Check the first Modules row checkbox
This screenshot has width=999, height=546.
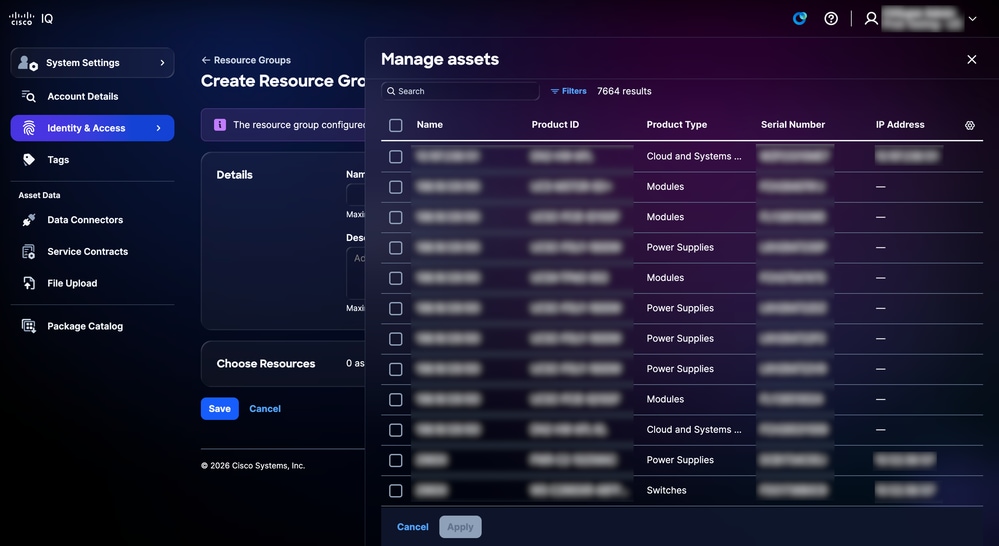pos(396,187)
